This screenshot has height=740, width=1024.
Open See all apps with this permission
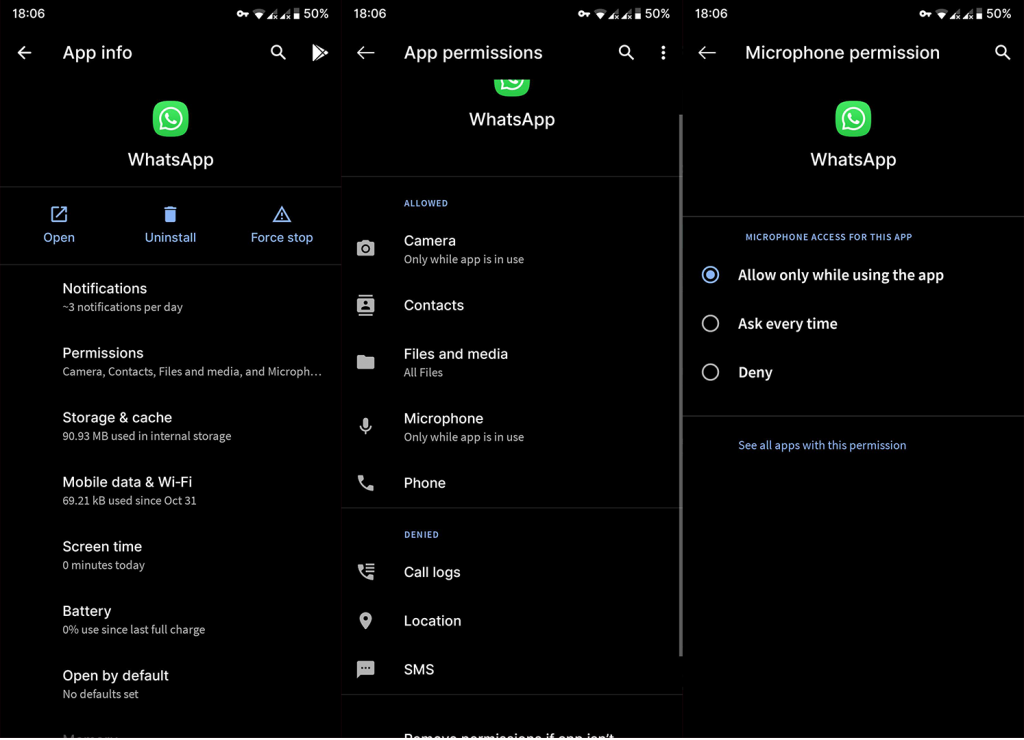click(822, 445)
